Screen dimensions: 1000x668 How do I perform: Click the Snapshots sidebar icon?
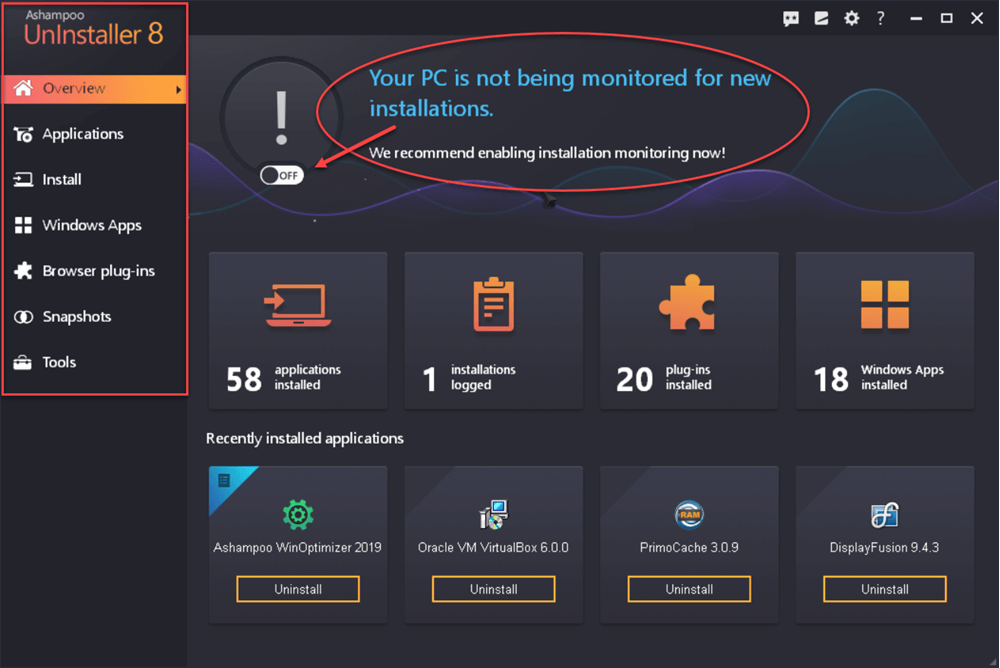(x=23, y=316)
